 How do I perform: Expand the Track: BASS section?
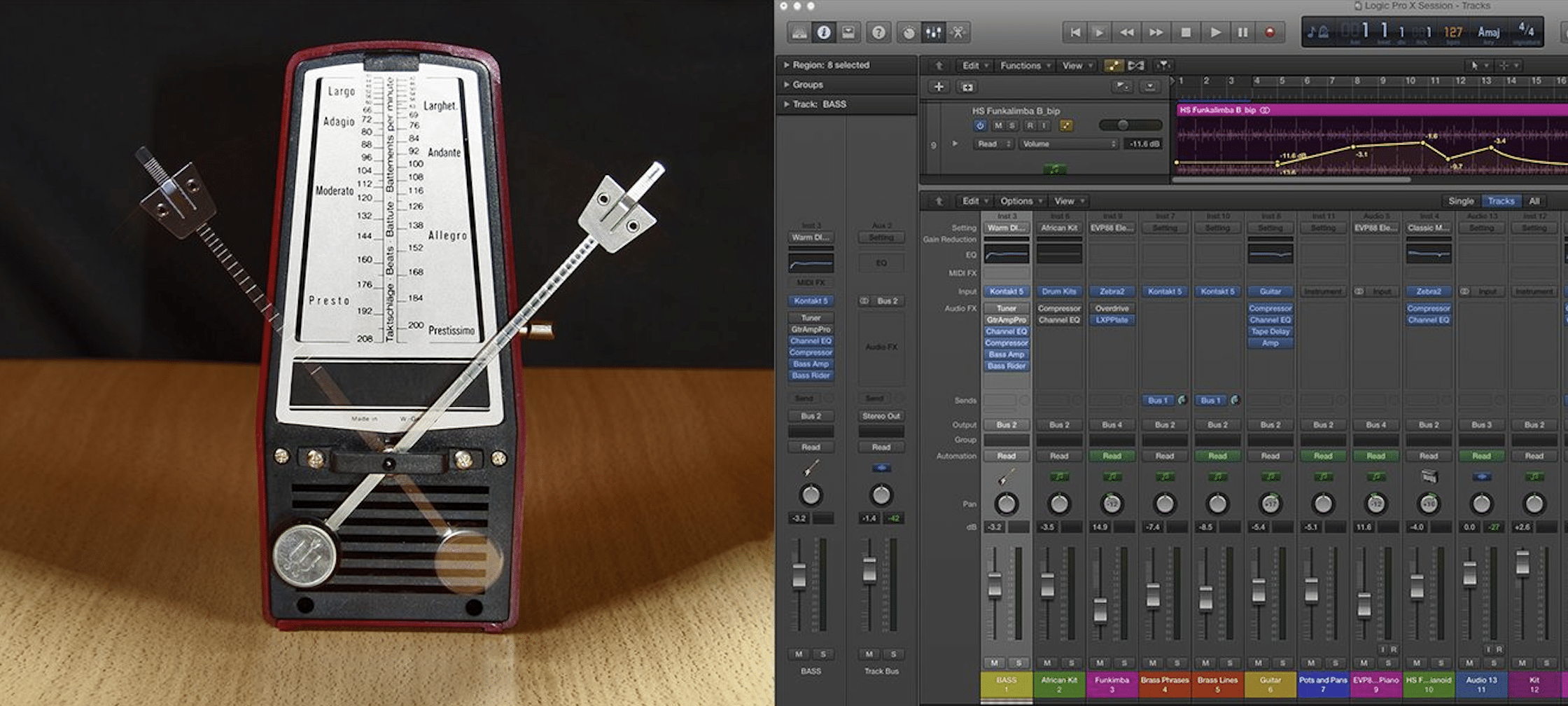[787, 104]
